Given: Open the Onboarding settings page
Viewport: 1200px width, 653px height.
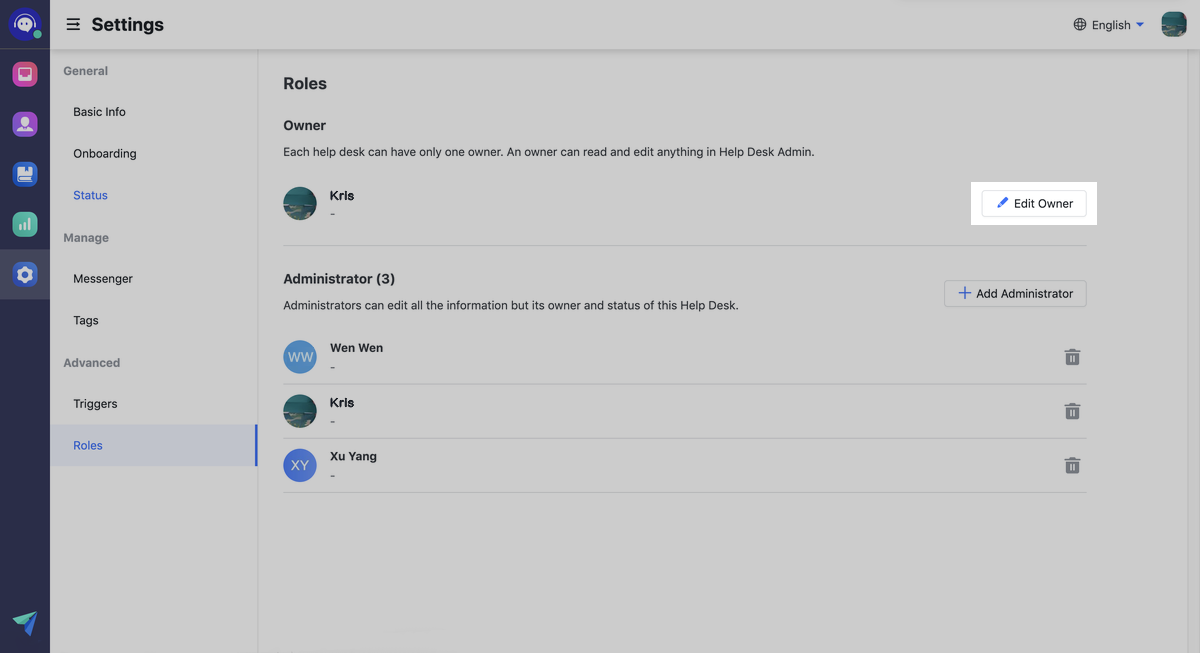Looking at the screenshot, I should (105, 154).
